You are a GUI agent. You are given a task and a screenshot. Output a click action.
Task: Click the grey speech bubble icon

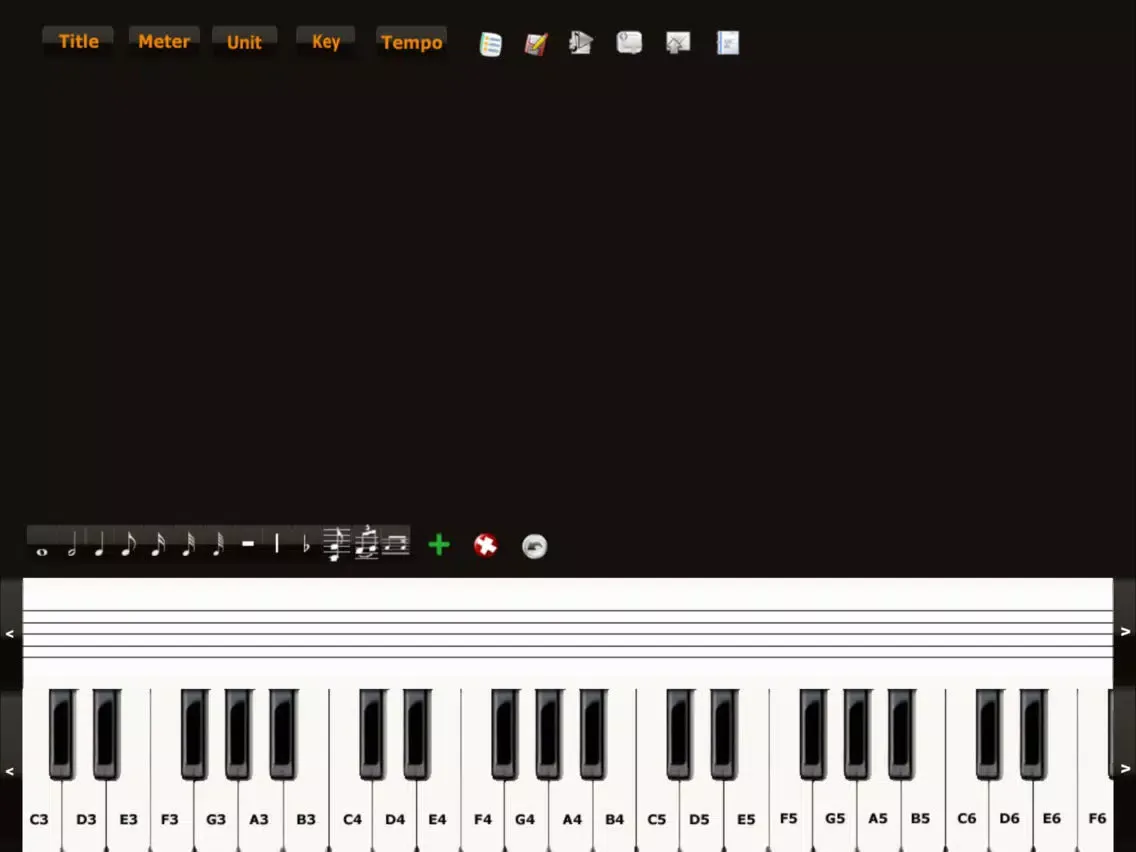(629, 43)
